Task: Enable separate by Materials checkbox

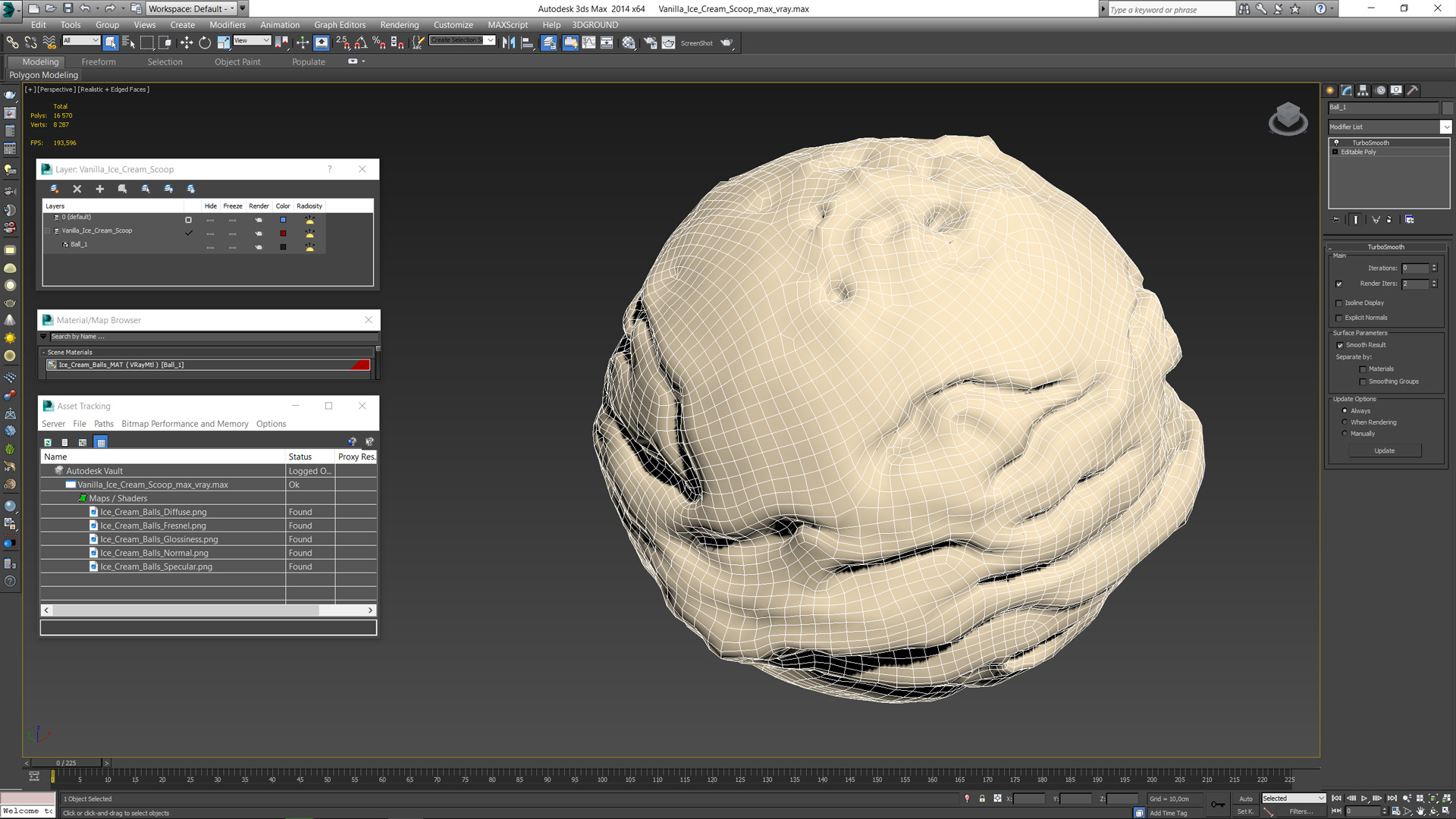Action: click(x=1363, y=369)
